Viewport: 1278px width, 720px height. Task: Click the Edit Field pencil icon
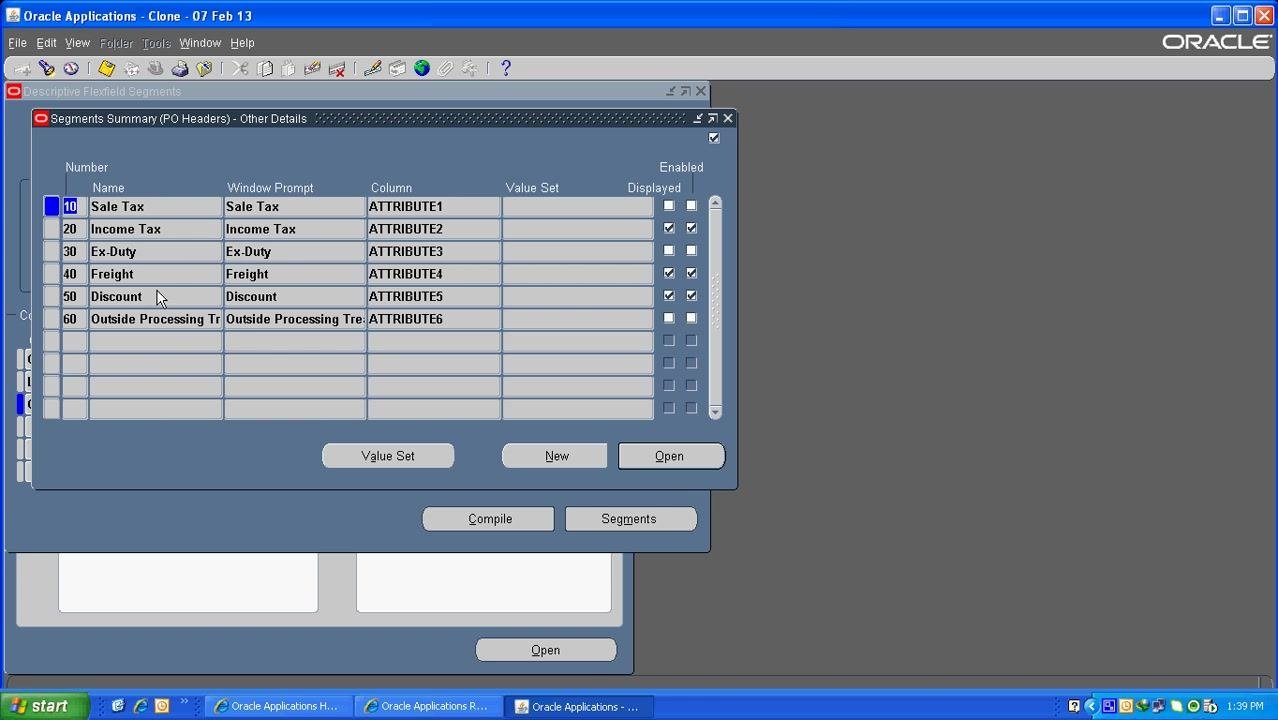373,69
